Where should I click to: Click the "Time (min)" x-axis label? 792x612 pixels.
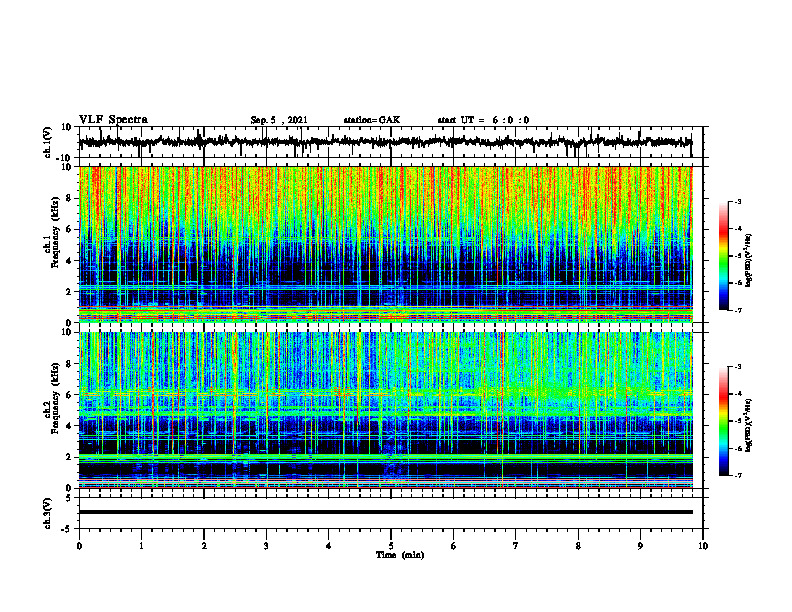coord(400,555)
